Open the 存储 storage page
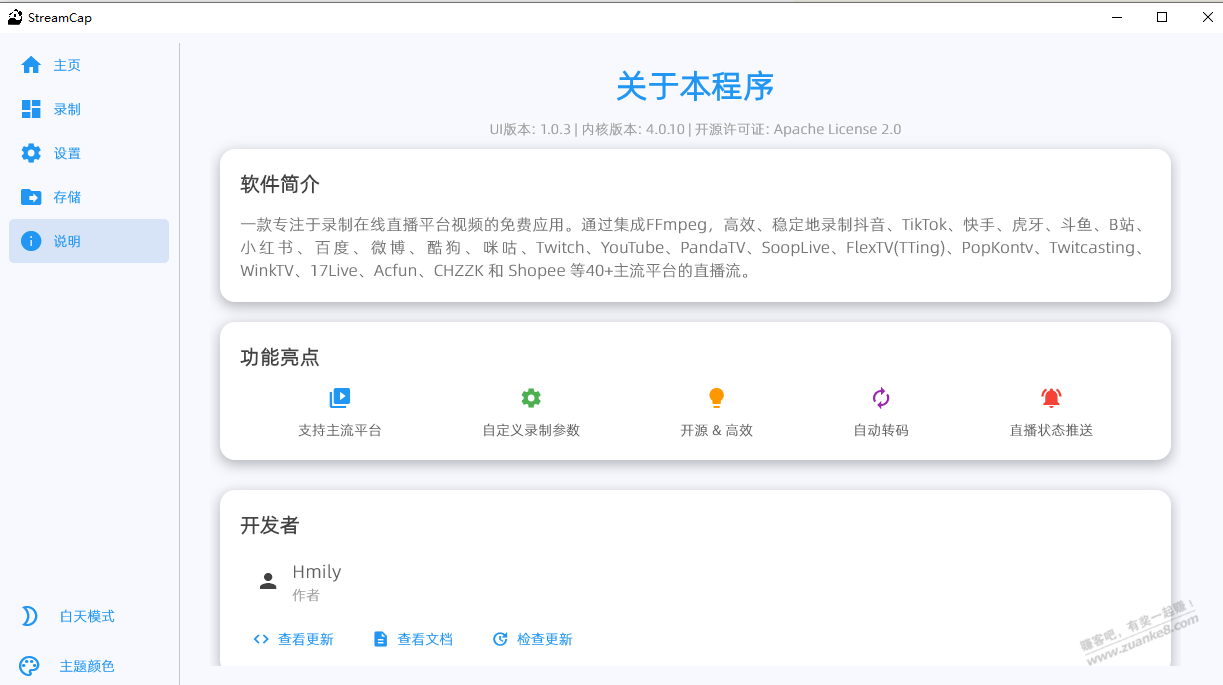 pyautogui.click(x=89, y=197)
